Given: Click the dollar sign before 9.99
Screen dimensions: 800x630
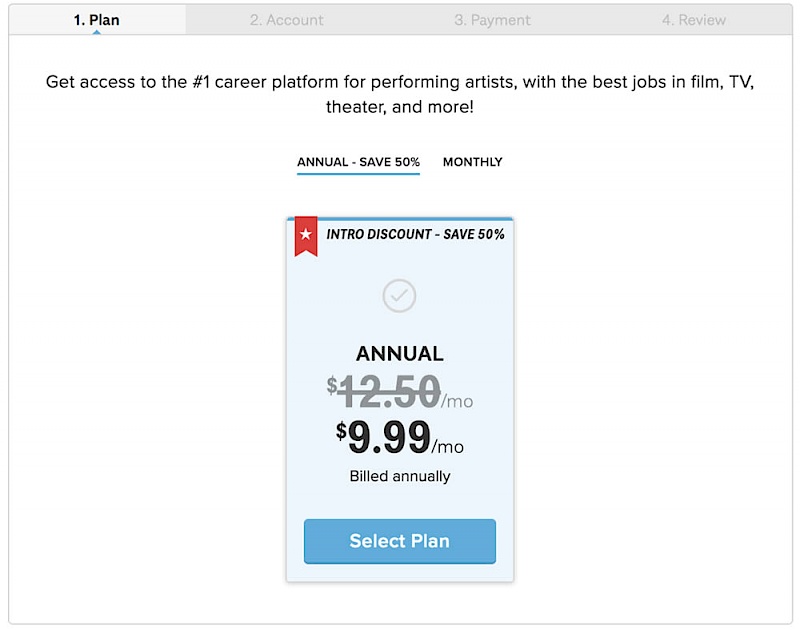Looking at the screenshot, I should (341, 431).
